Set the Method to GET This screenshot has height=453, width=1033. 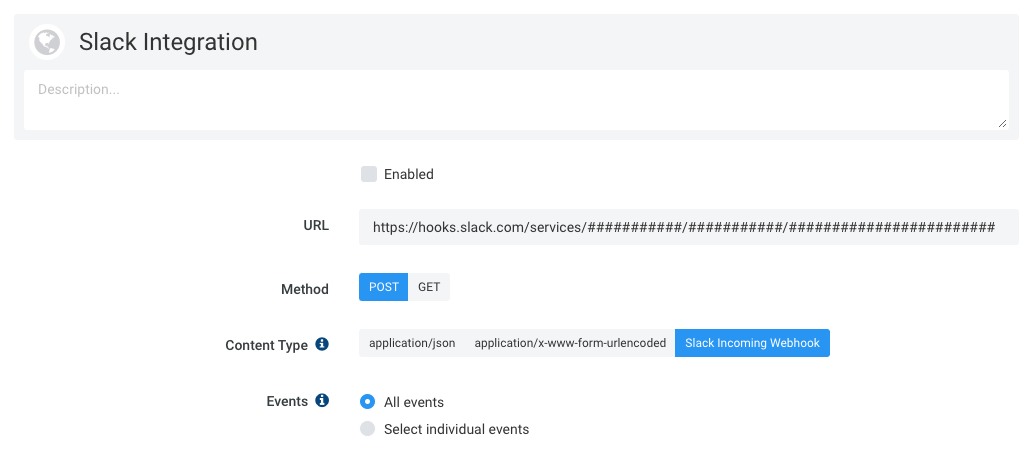(429, 287)
